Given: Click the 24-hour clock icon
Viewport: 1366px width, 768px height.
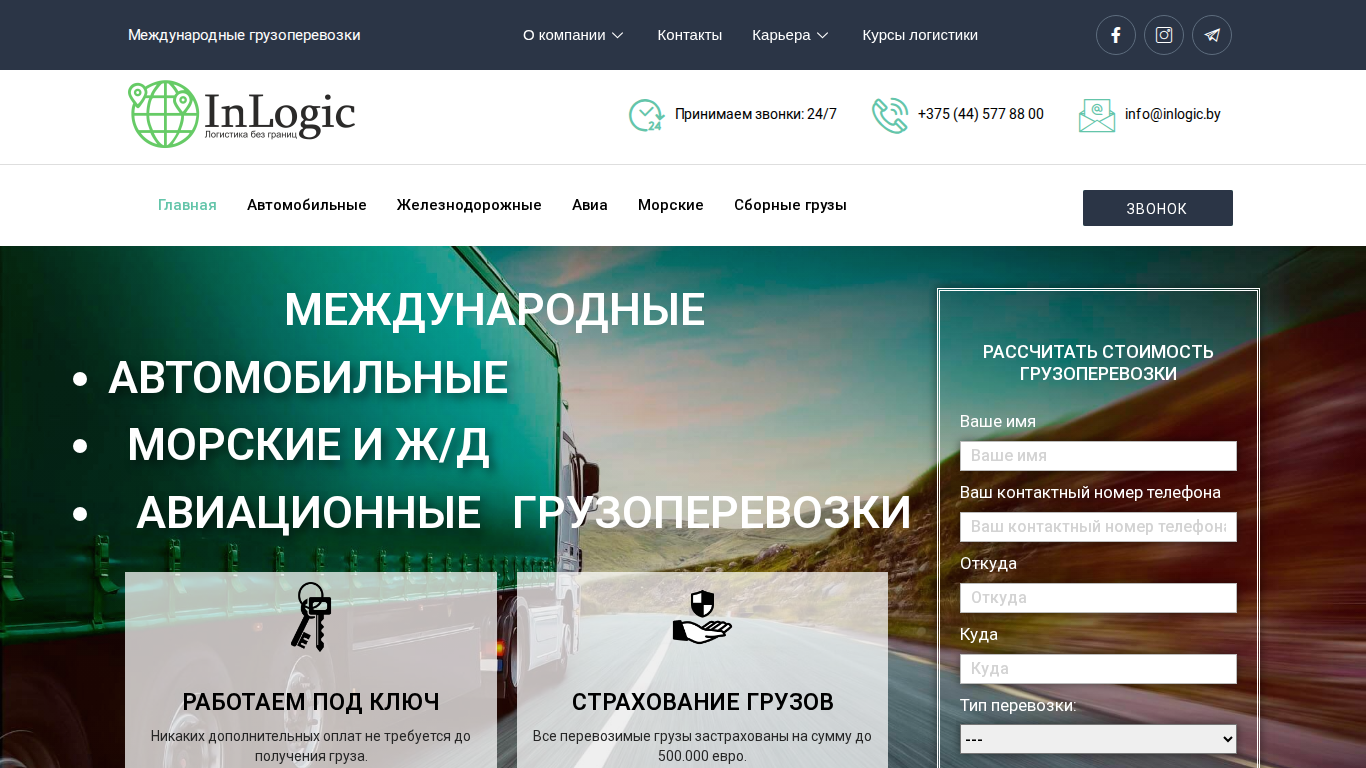Looking at the screenshot, I should point(646,115).
